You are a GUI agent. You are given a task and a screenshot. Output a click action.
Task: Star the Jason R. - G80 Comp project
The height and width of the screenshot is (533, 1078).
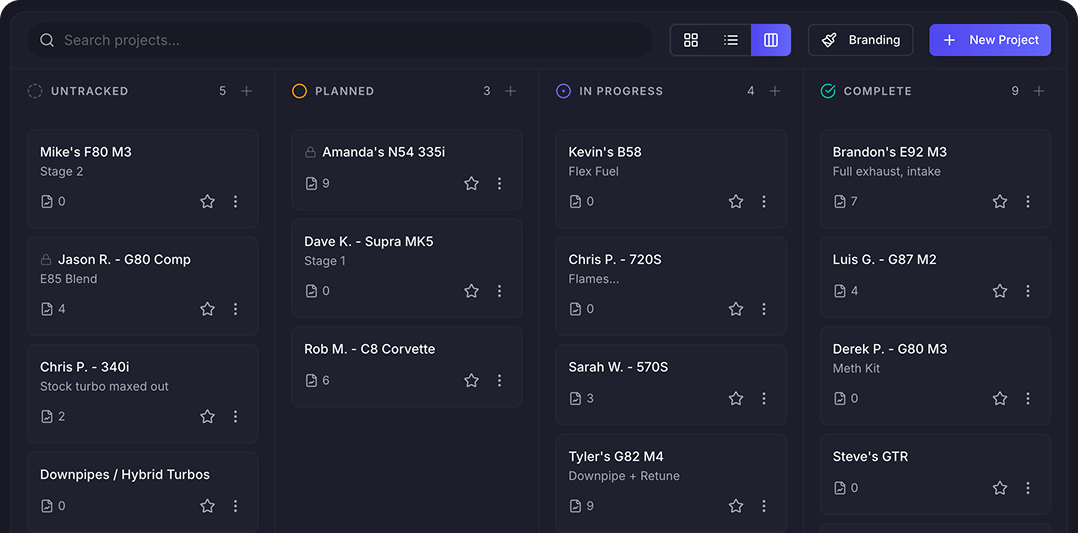(x=208, y=309)
